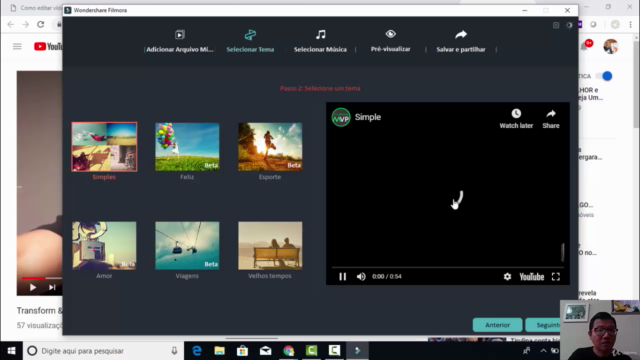Choose the Velhos tempos theme thumbnail

click(270, 245)
